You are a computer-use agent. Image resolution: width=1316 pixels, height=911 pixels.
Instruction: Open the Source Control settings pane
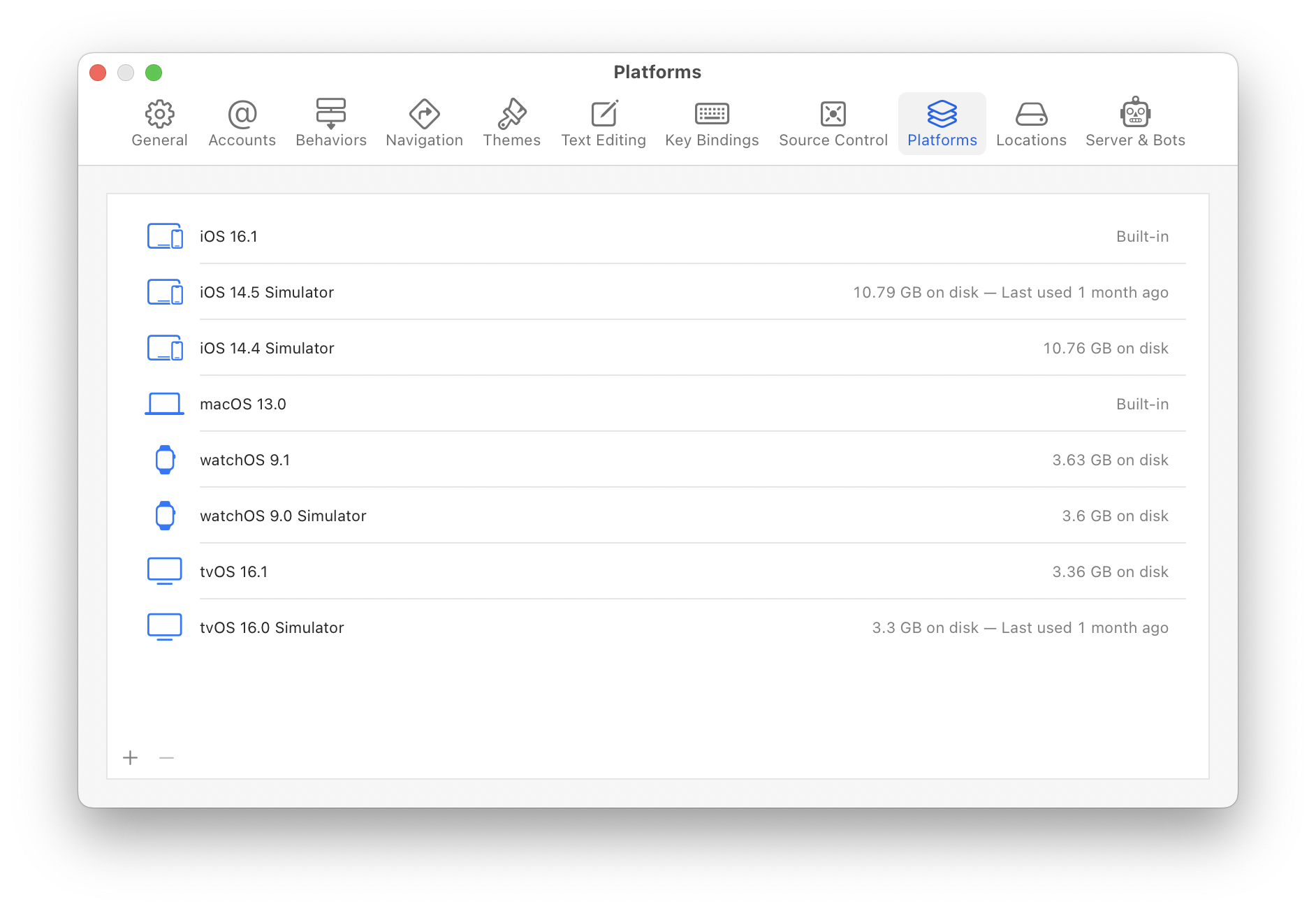coord(832,123)
